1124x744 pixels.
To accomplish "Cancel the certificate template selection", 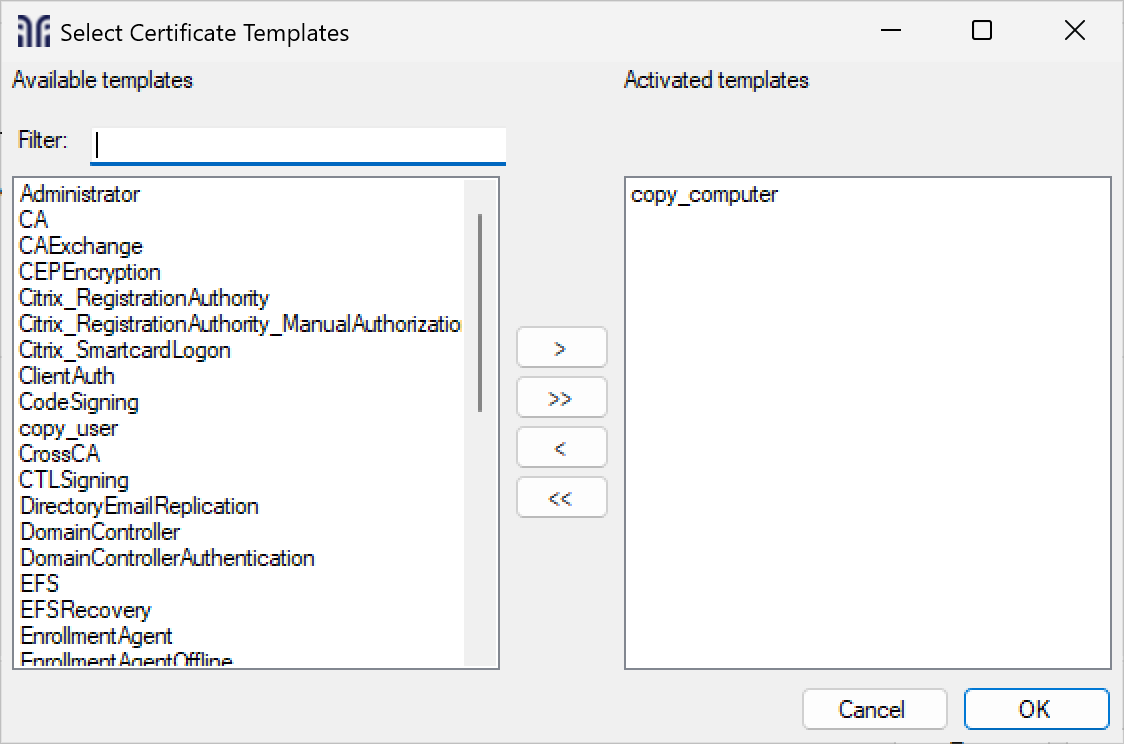I will (x=874, y=709).
